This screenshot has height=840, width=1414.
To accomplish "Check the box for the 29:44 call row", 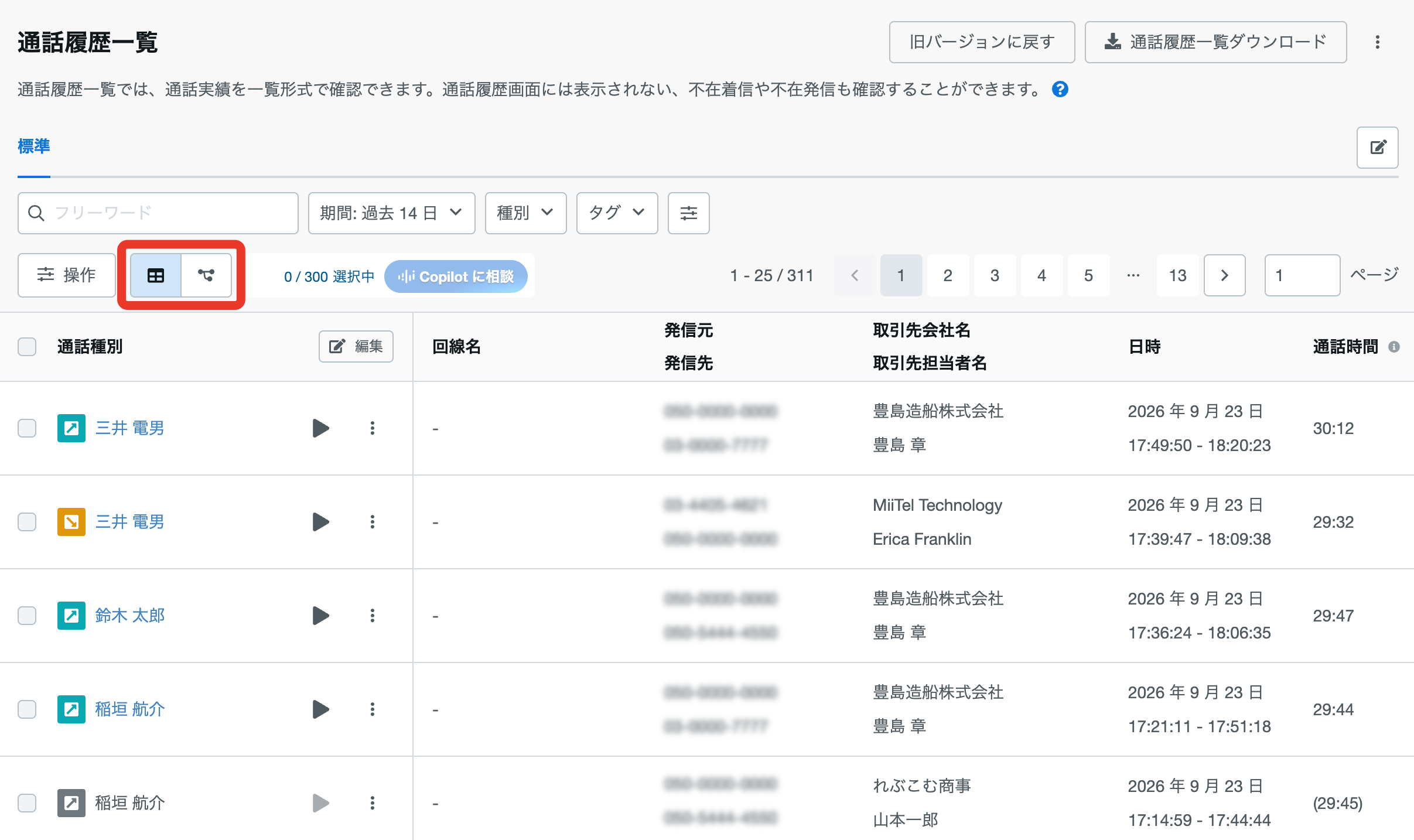I will 27,709.
